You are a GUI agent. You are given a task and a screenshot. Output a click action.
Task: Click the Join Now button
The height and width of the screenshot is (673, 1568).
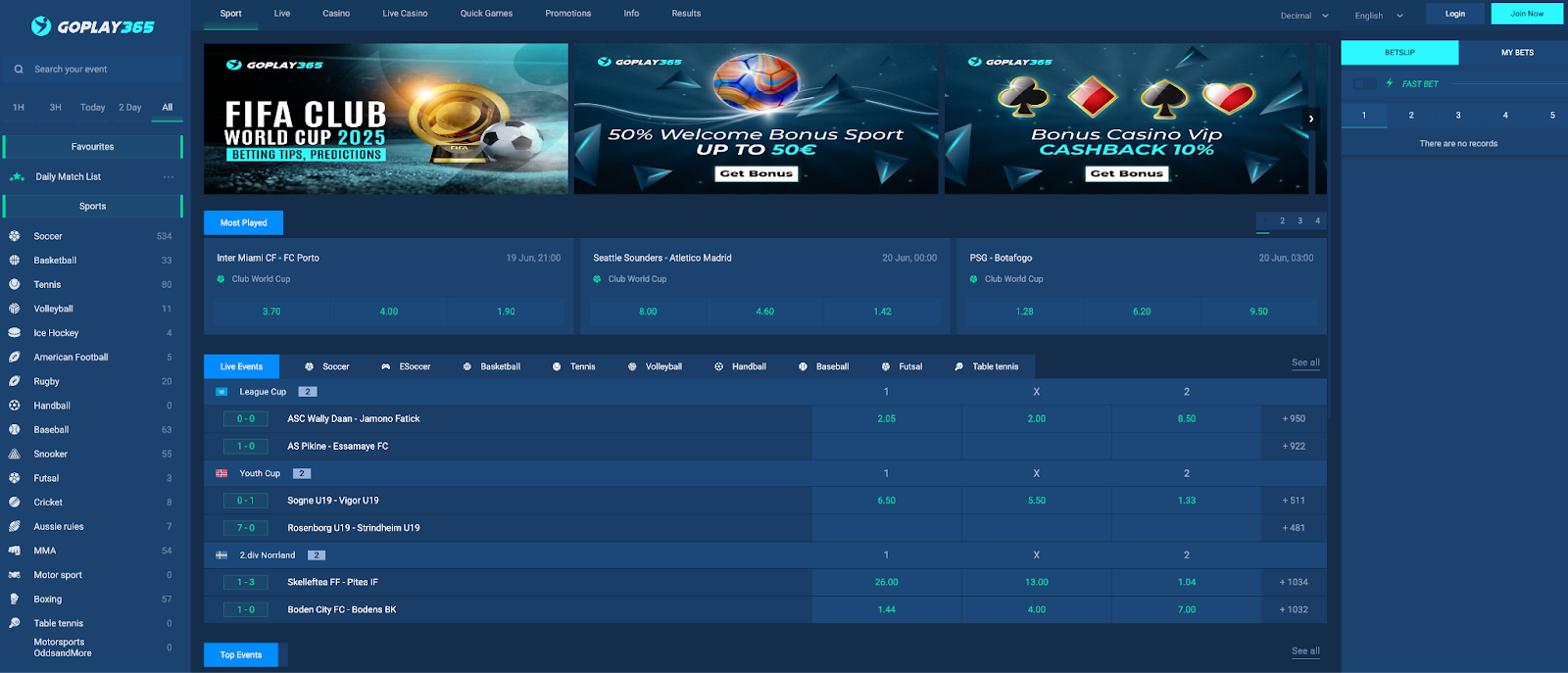coord(1527,14)
